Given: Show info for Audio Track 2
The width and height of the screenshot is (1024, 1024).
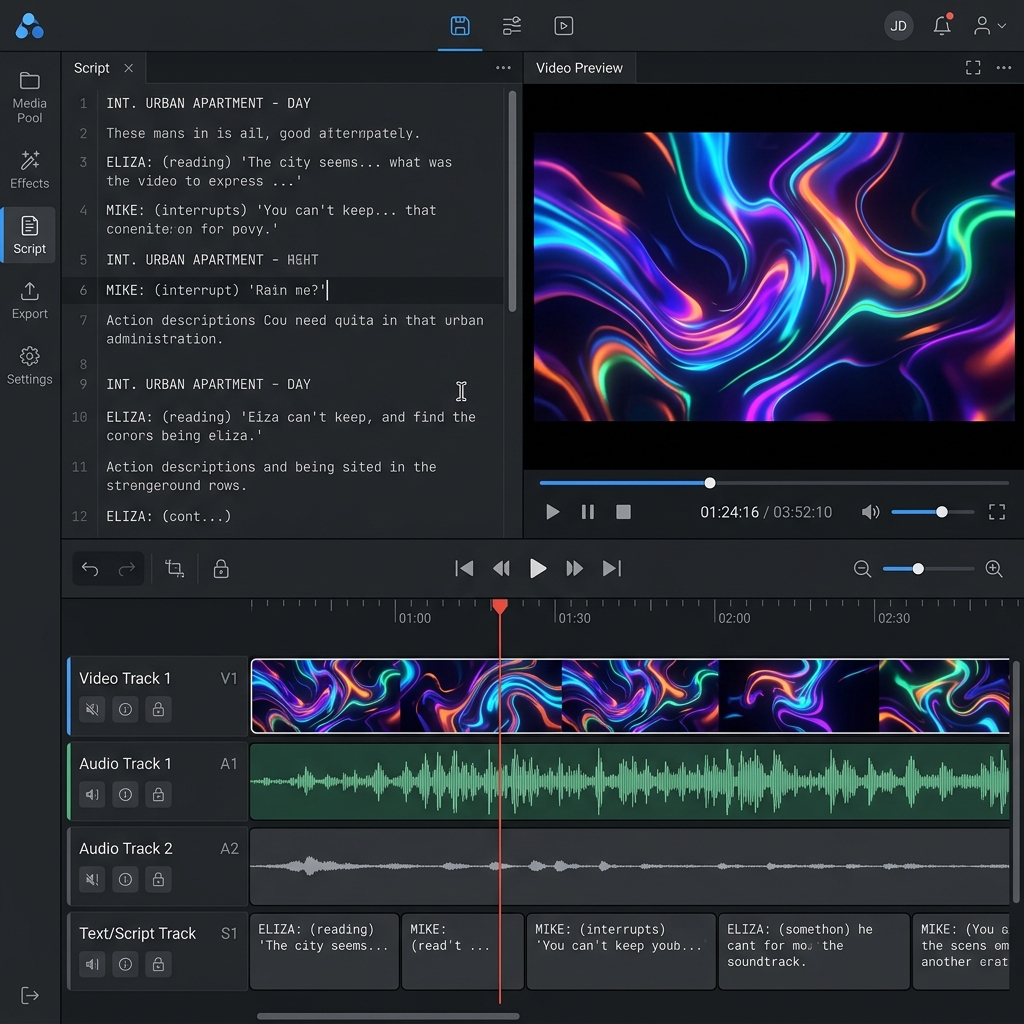Looking at the screenshot, I should pos(125,879).
